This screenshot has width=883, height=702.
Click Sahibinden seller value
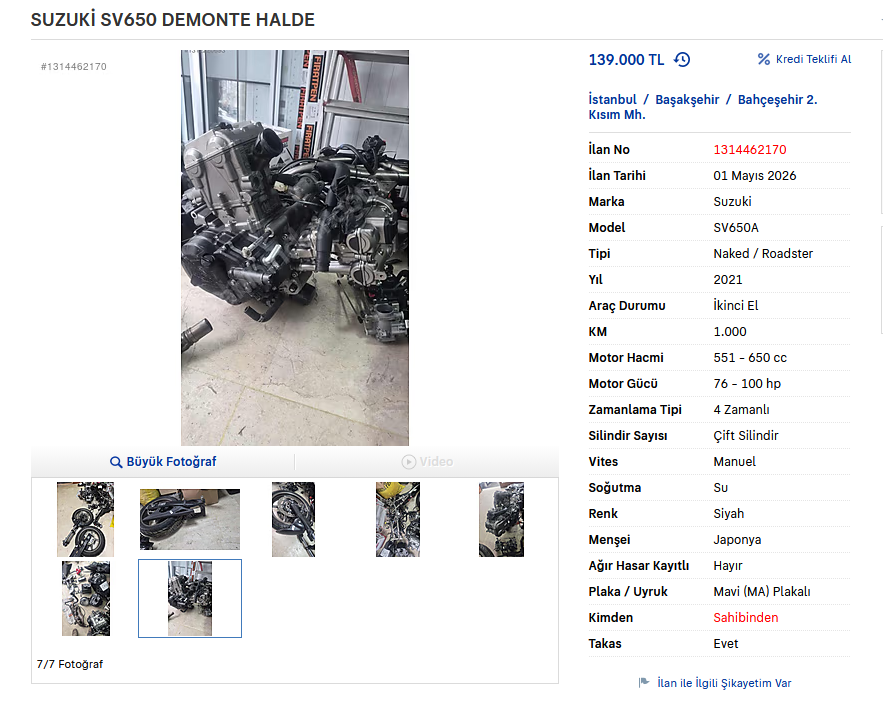(746, 618)
